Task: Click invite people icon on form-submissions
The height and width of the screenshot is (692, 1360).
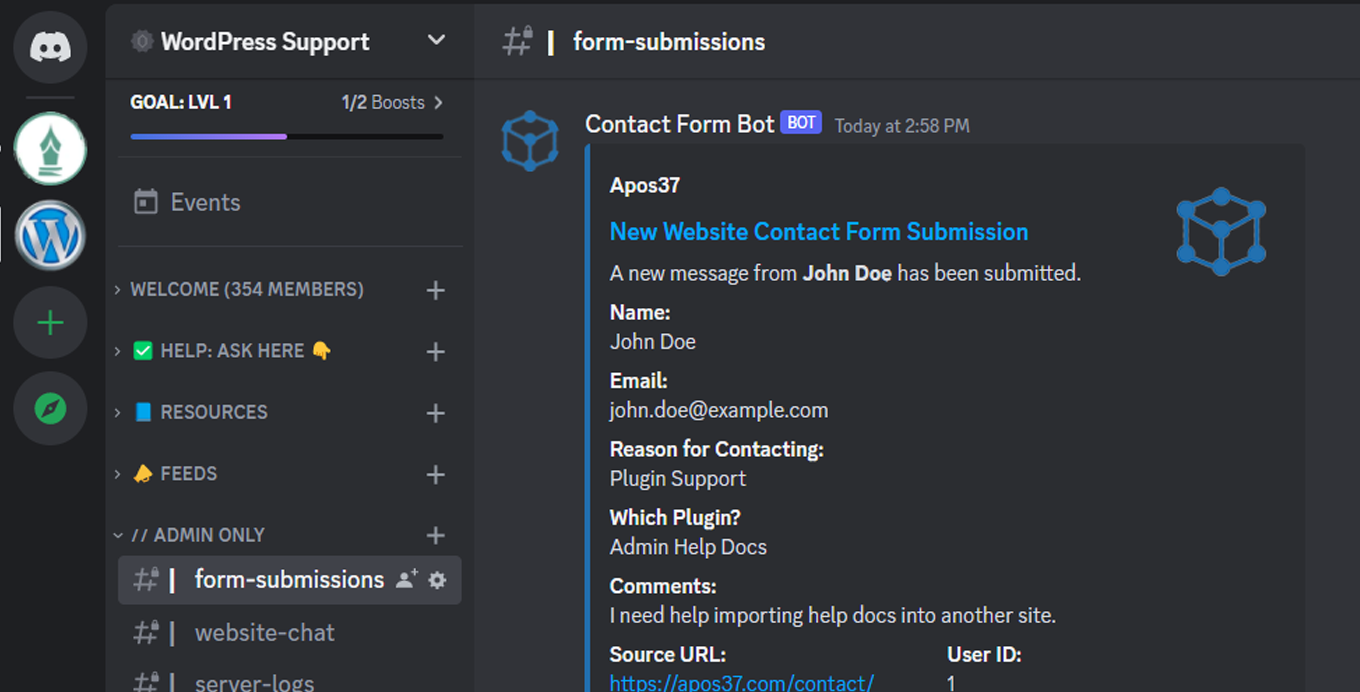Action: pyautogui.click(x=405, y=580)
